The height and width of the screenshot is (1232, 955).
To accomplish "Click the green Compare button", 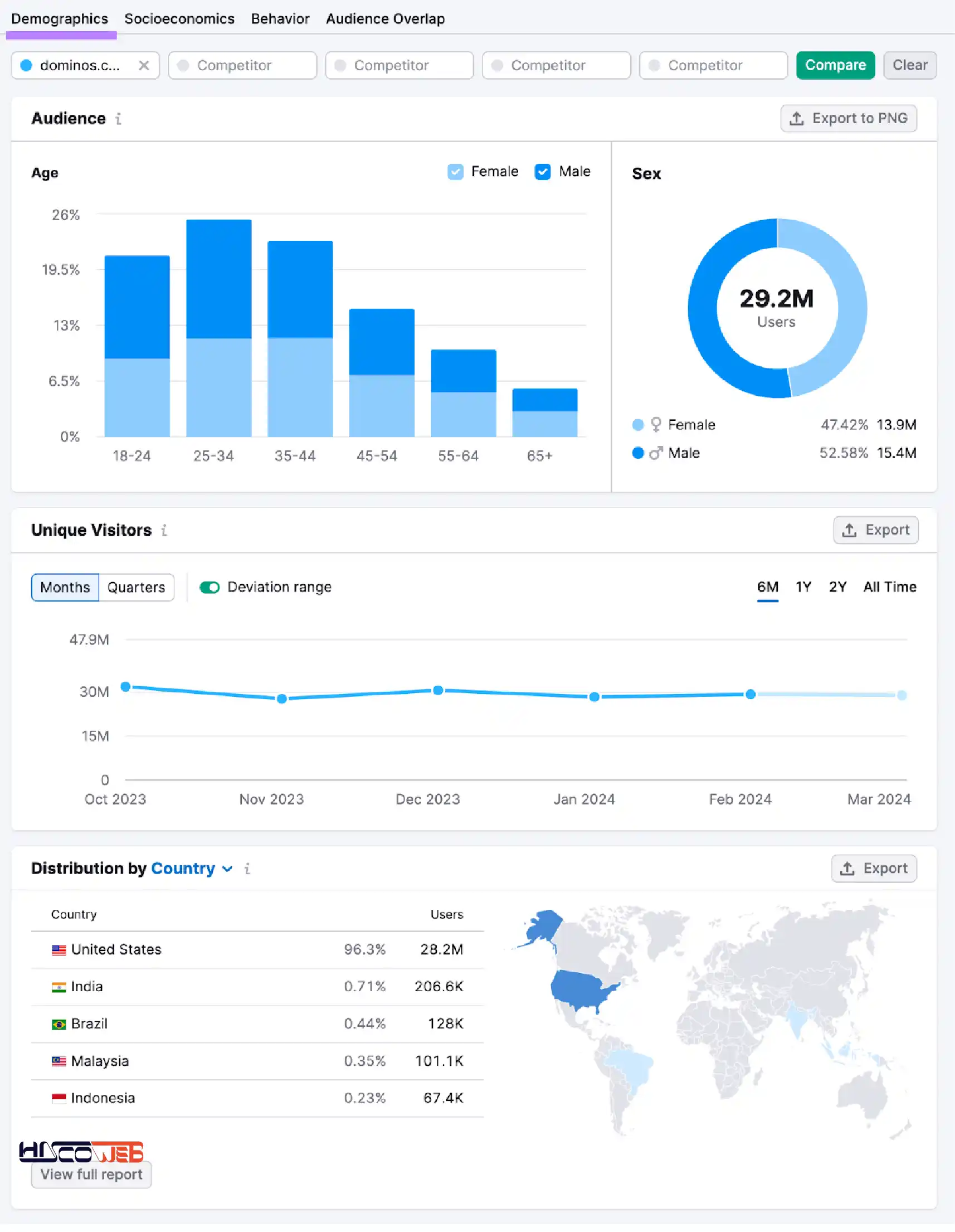I will tap(835, 65).
